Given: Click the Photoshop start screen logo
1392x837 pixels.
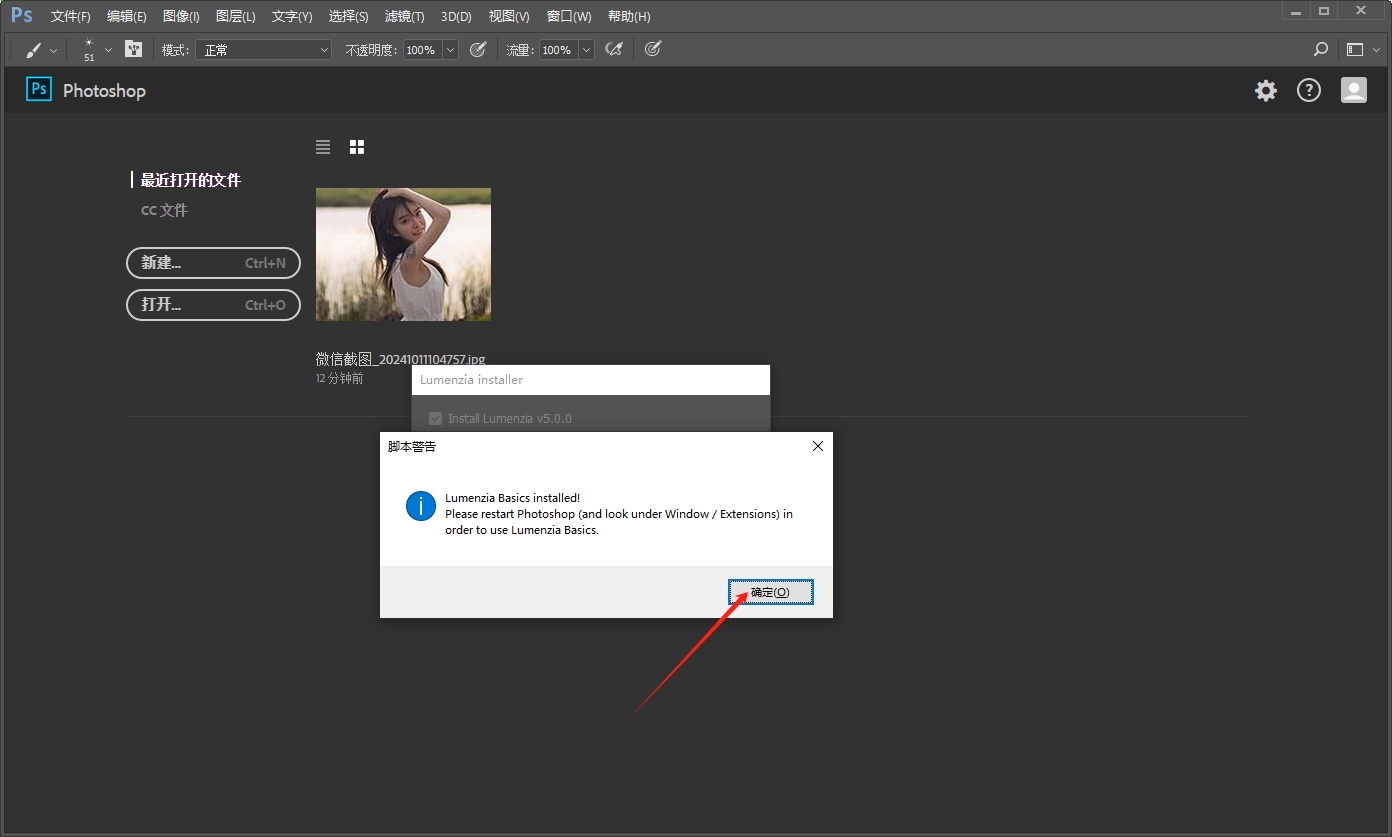Looking at the screenshot, I should (39, 90).
